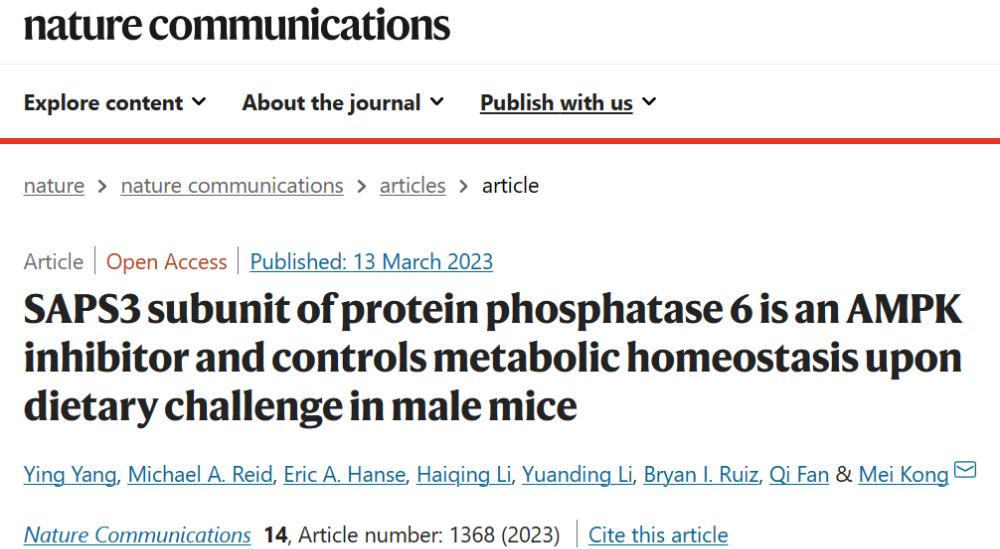View author Yuanding Li's details
The image size is (1000, 549).
pyautogui.click(x=577, y=474)
